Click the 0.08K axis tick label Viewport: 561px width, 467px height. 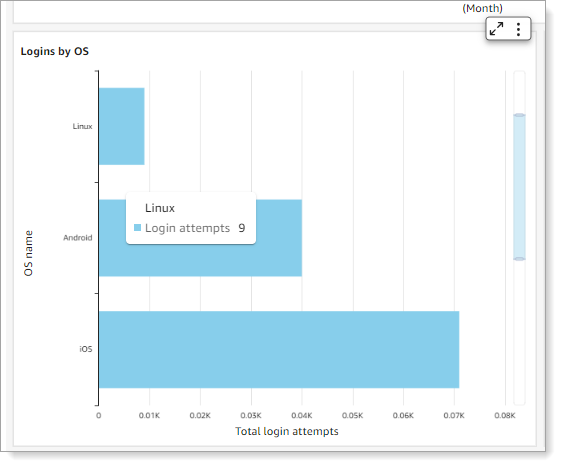point(505,415)
